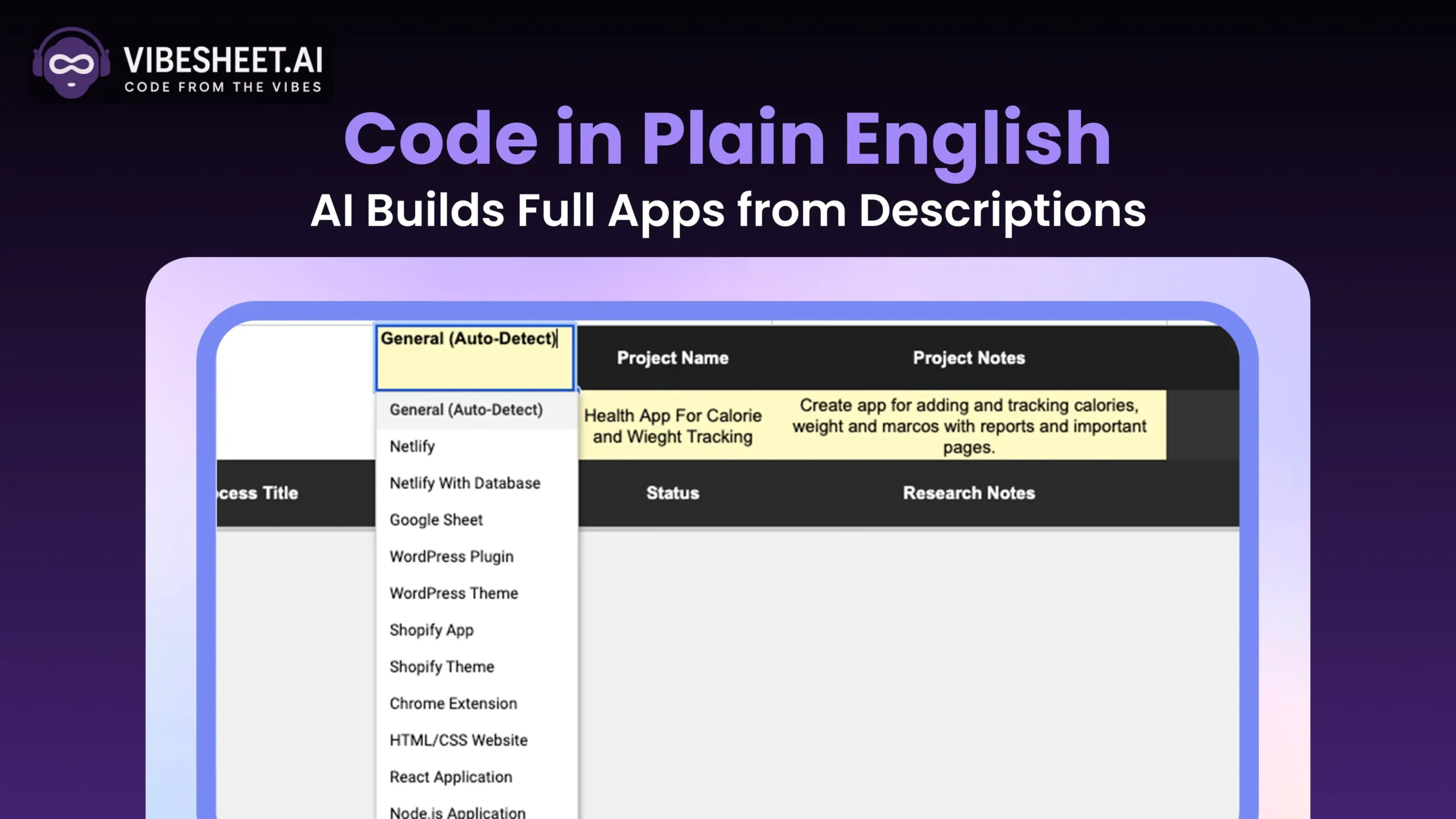Click the Research Notes column header
Image resolution: width=1456 pixels, height=819 pixels.
pos(969,493)
